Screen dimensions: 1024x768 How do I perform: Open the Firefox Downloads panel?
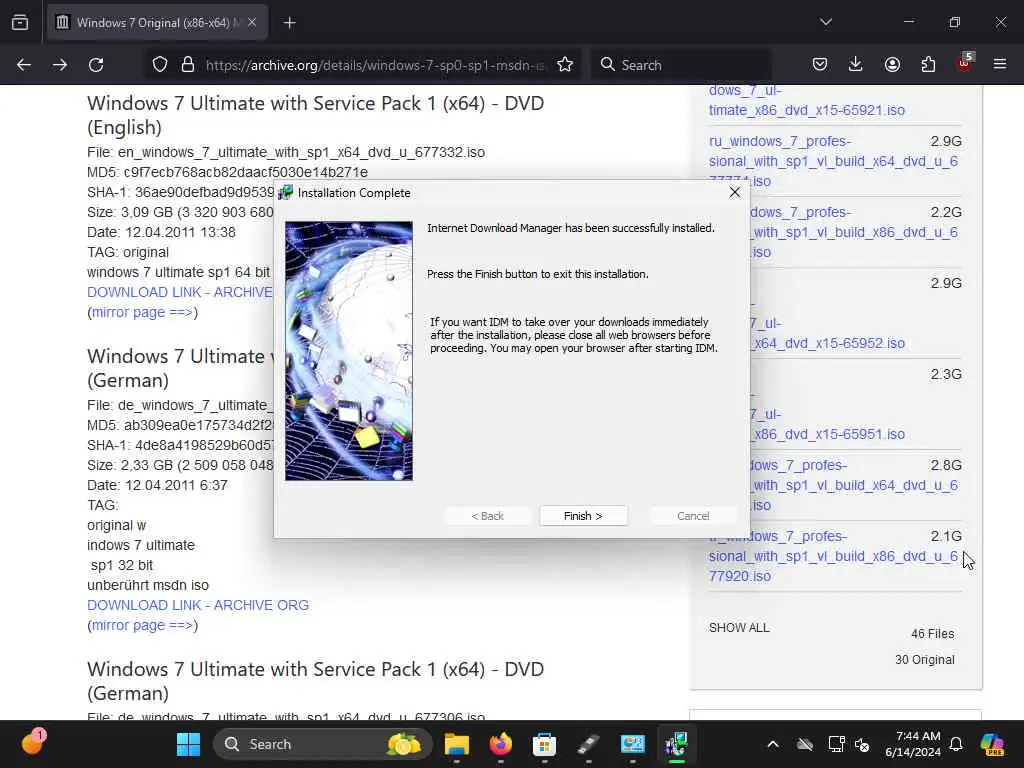856,65
